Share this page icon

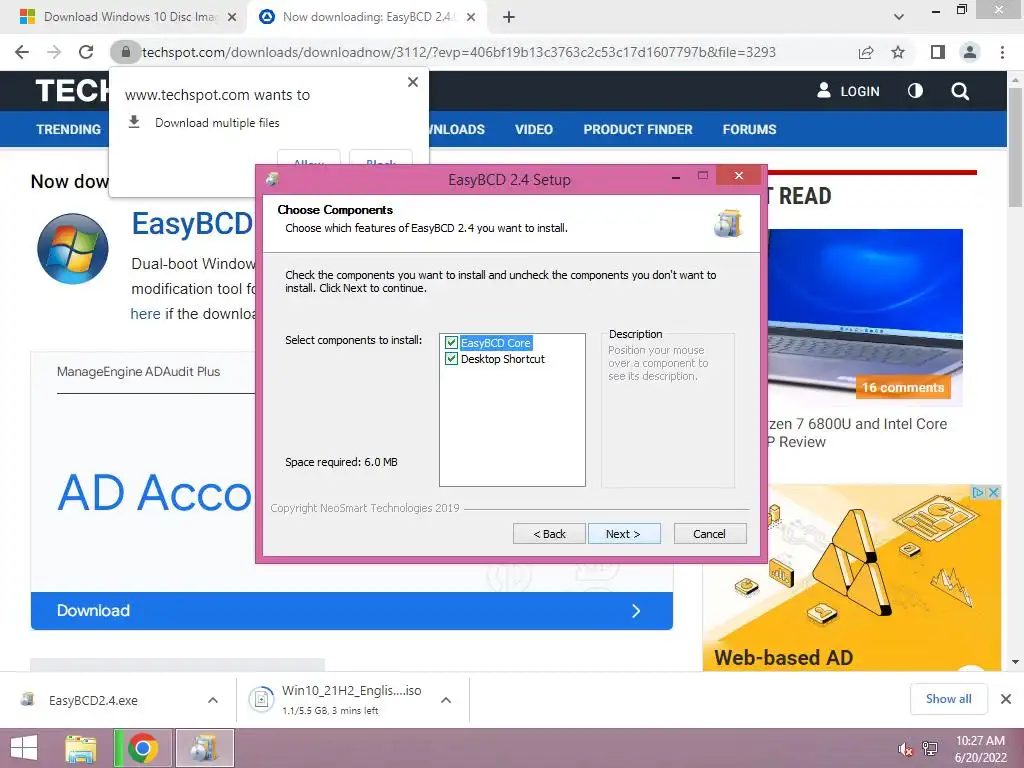866,52
